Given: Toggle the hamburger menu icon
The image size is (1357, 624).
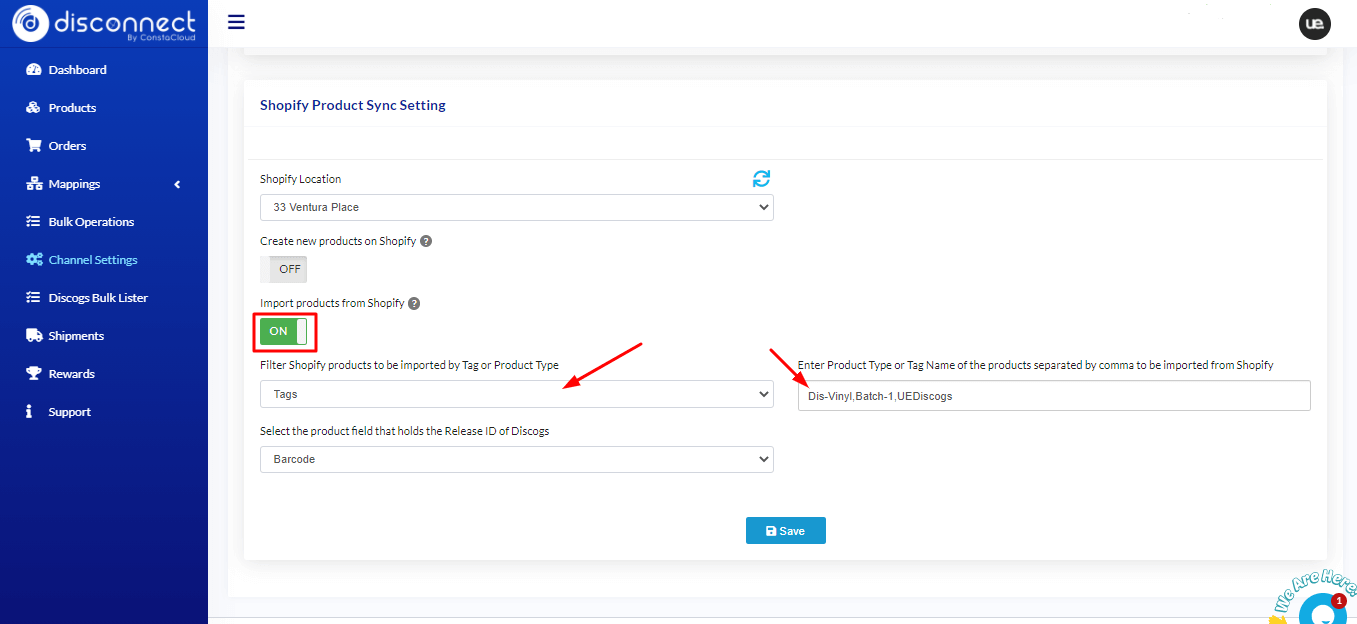Looking at the screenshot, I should tap(236, 22).
